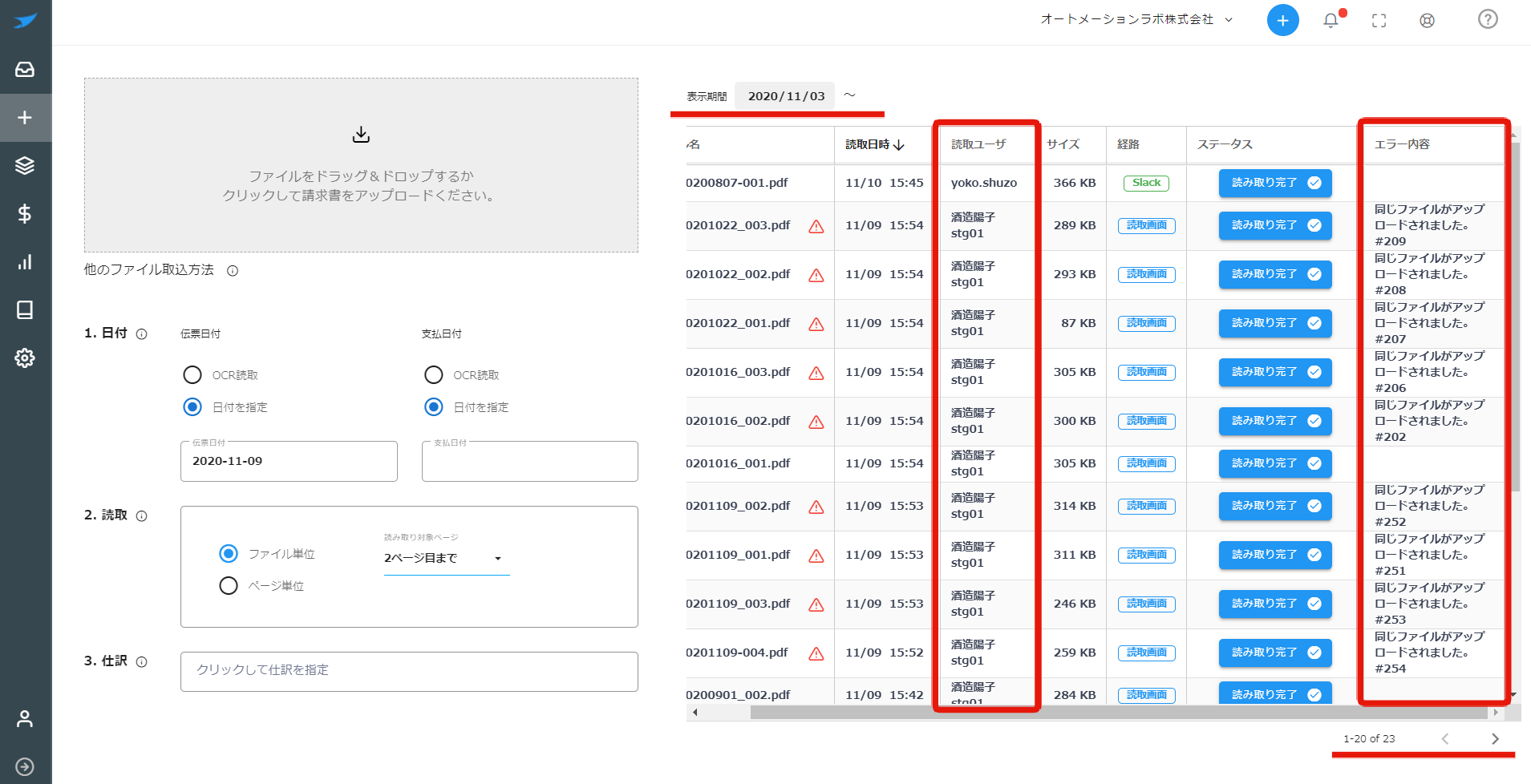Click the vertical table scrollbar
Image resolution: width=1531 pixels, height=784 pixels.
(1515, 317)
